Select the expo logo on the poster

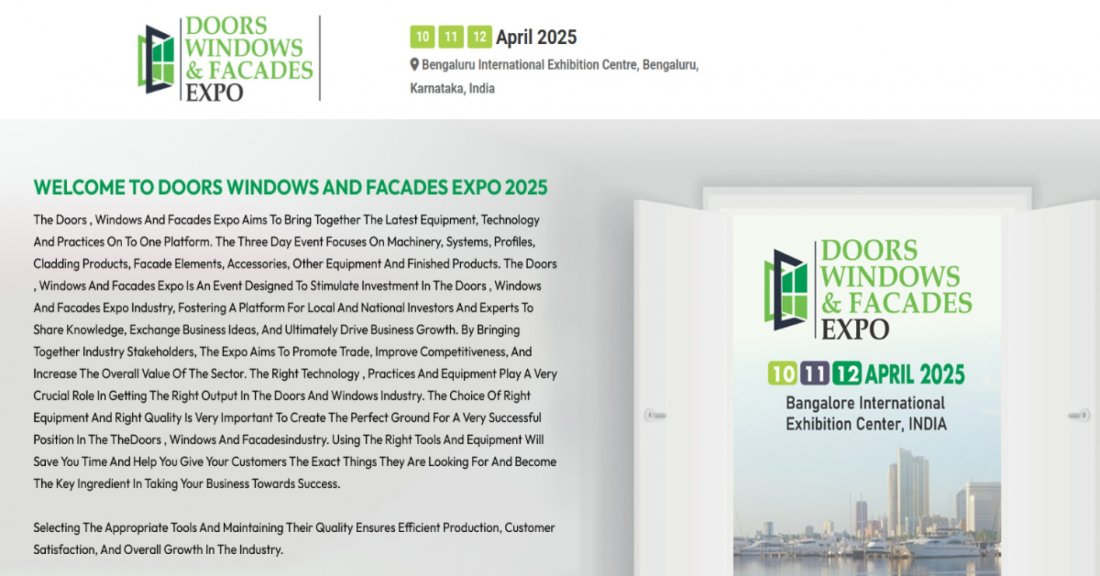click(x=870, y=290)
